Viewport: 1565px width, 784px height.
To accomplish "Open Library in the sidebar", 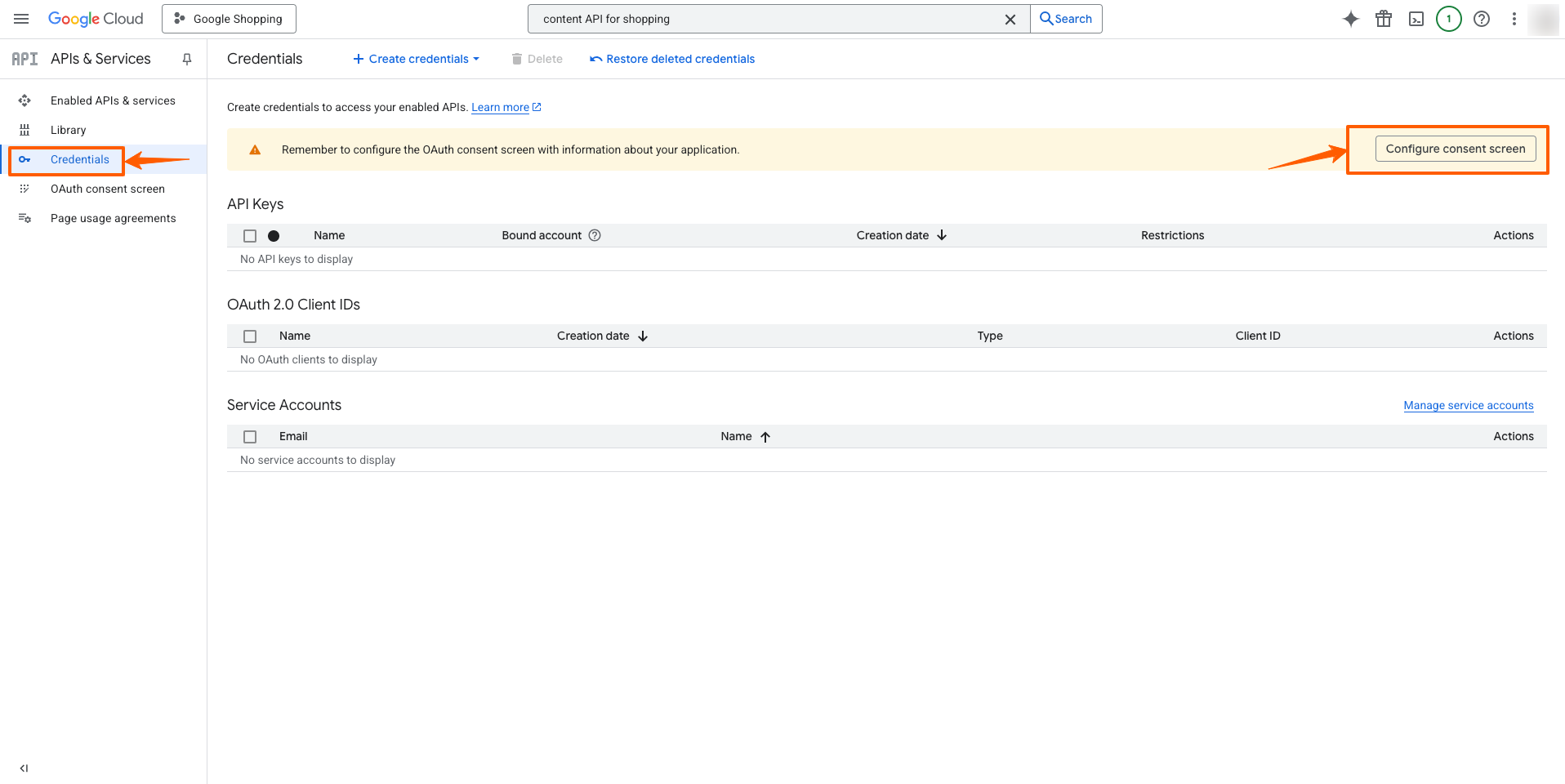I will [x=68, y=130].
